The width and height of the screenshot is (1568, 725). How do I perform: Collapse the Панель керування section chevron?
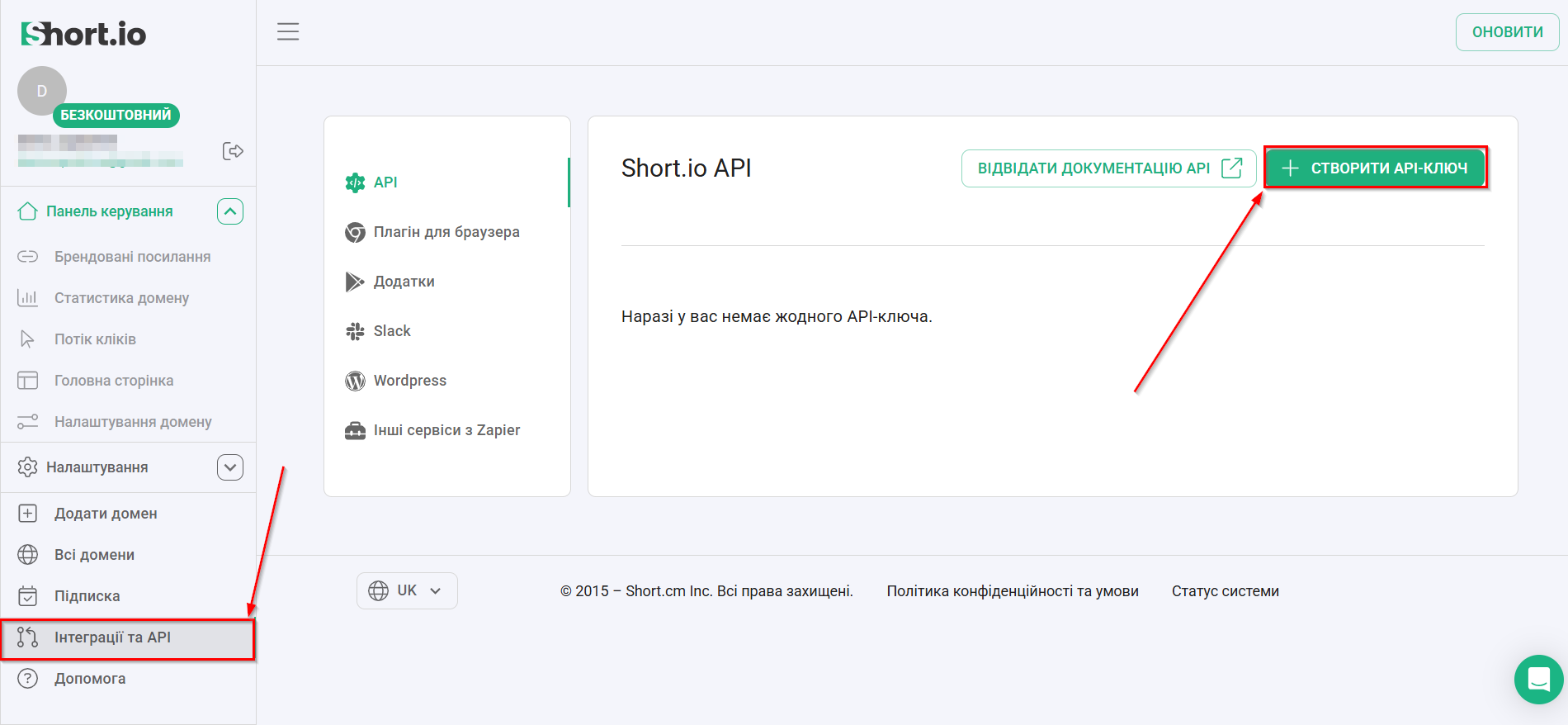pos(230,211)
